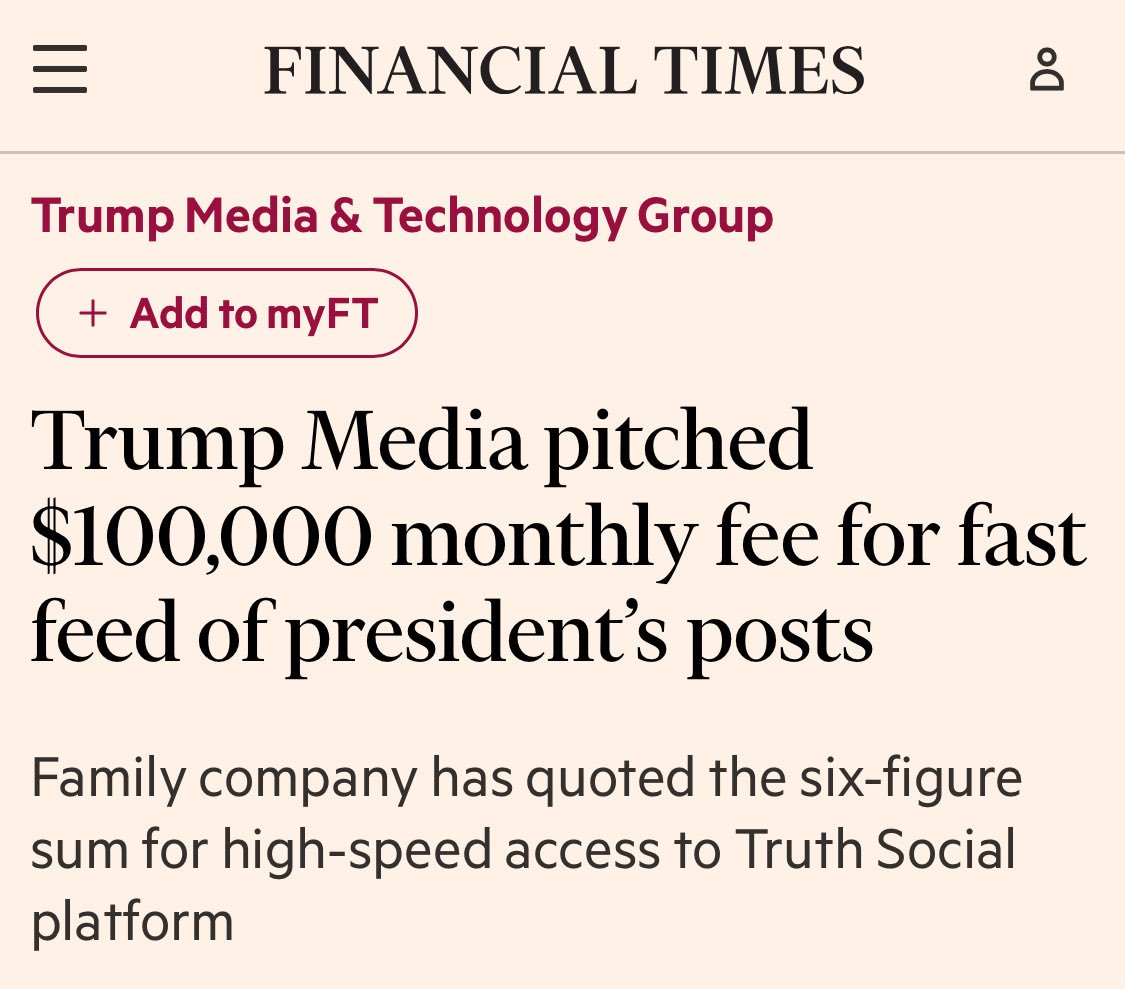Click the $100,000 figure in the headline
1125x989 pixels.
pyautogui.click(x=202, y=538)
